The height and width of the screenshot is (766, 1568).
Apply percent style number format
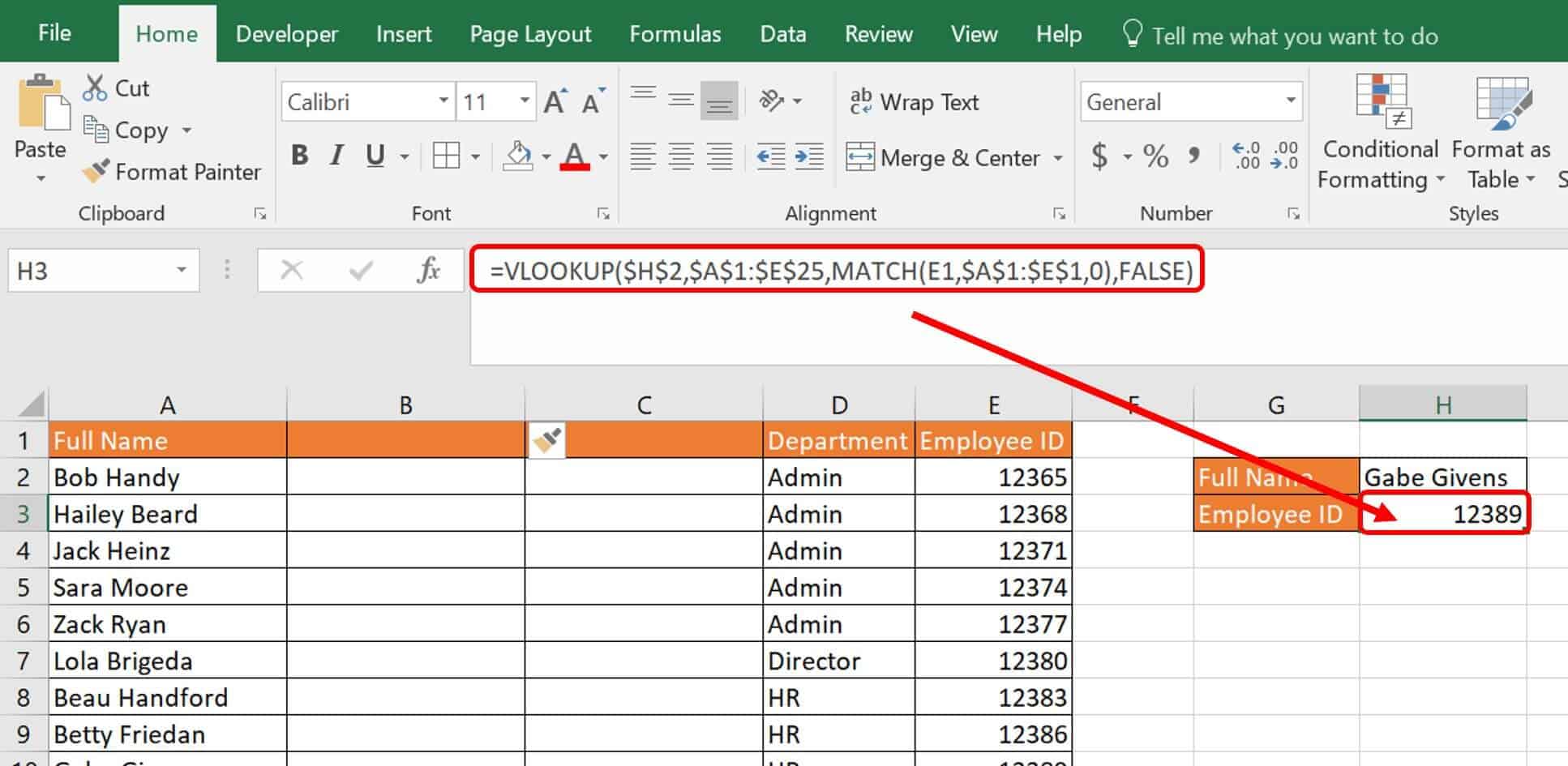(1155, 156)
